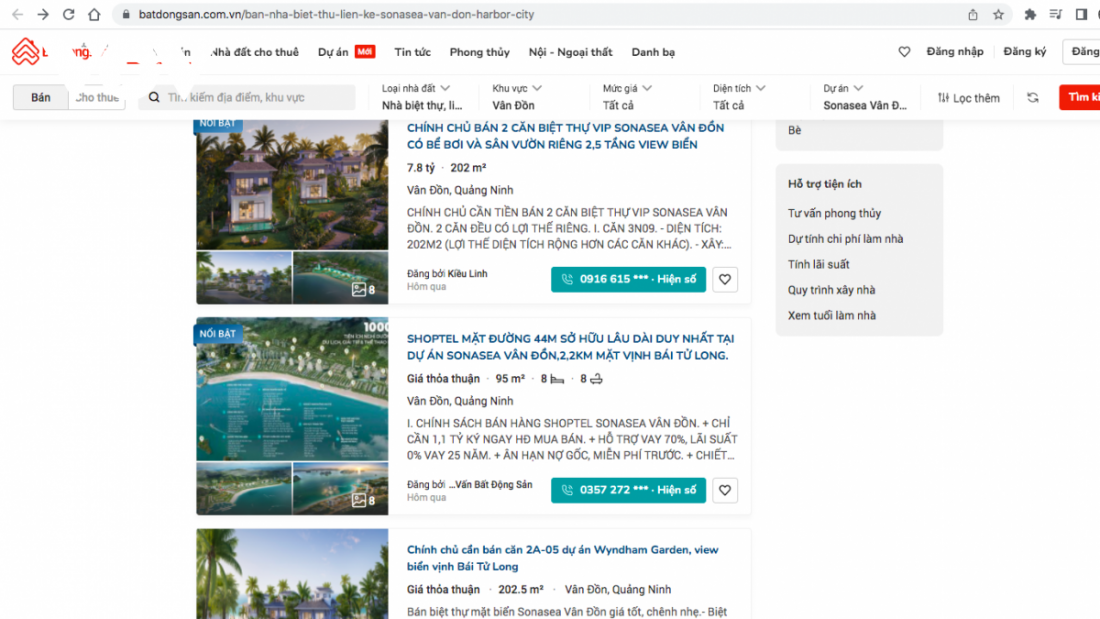
Task: Click the location search input field
Action: 250,97
